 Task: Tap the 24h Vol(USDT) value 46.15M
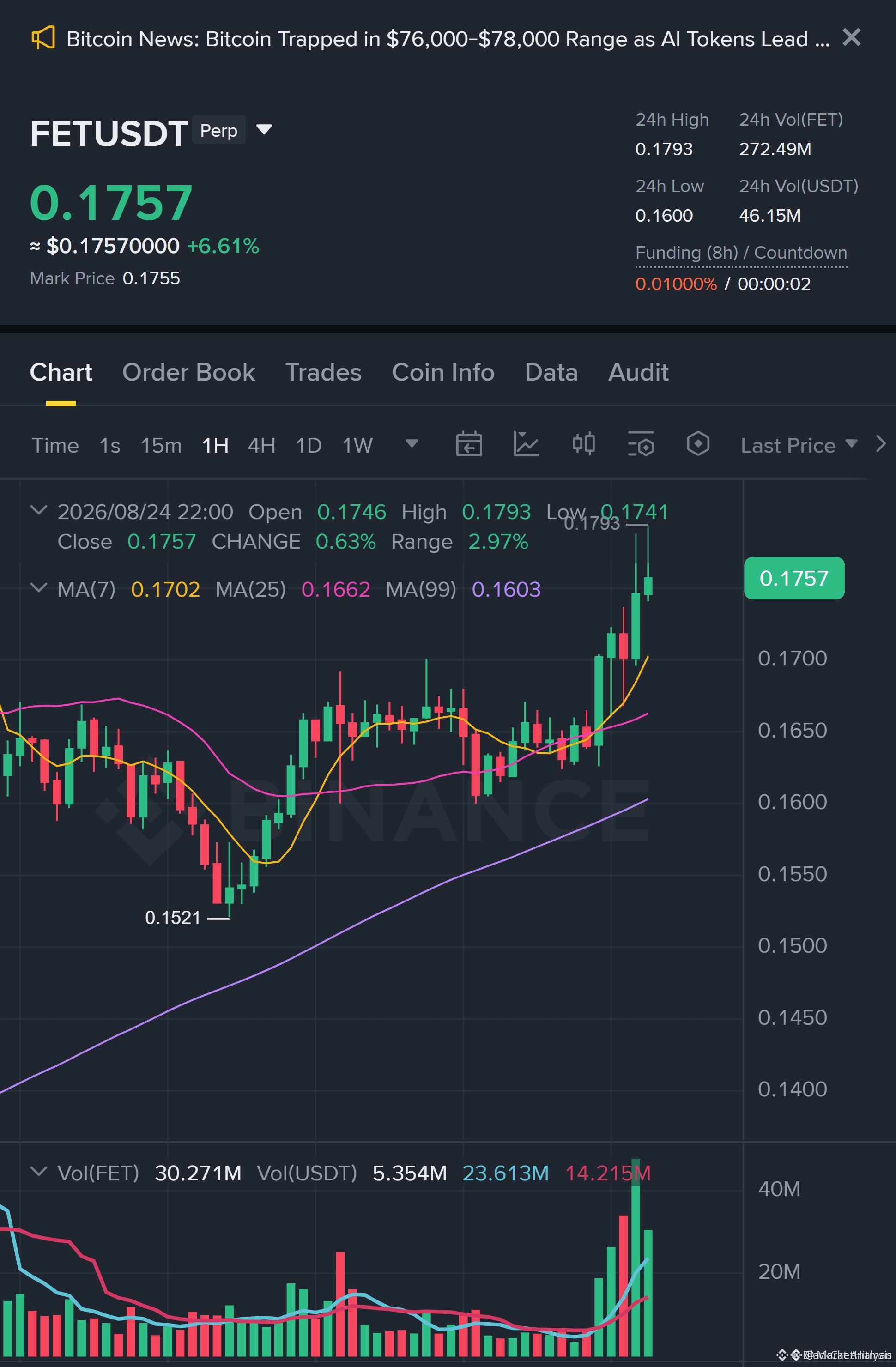click(769, 215)
